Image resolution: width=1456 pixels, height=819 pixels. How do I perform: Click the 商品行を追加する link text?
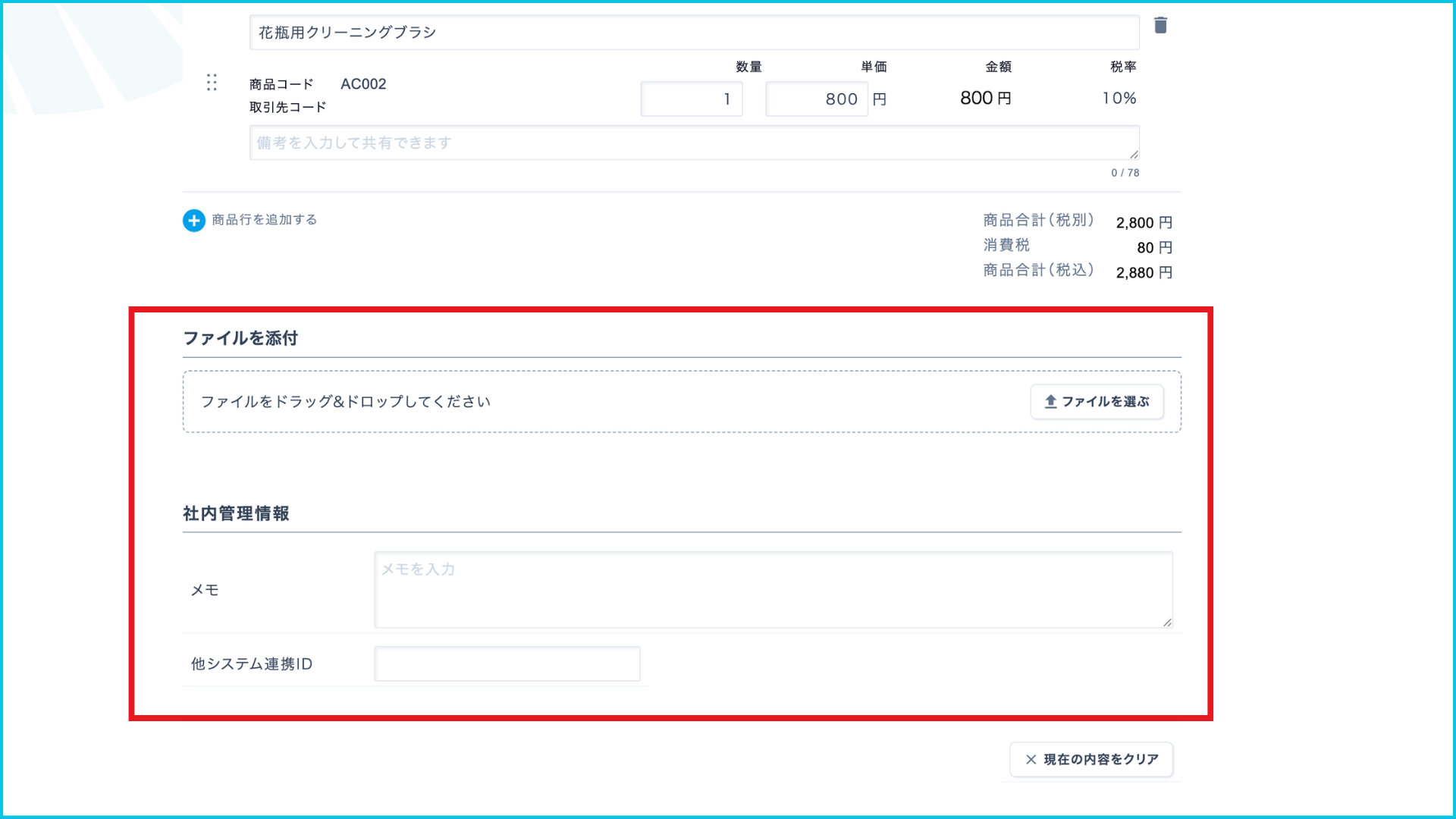pos(264,220)
